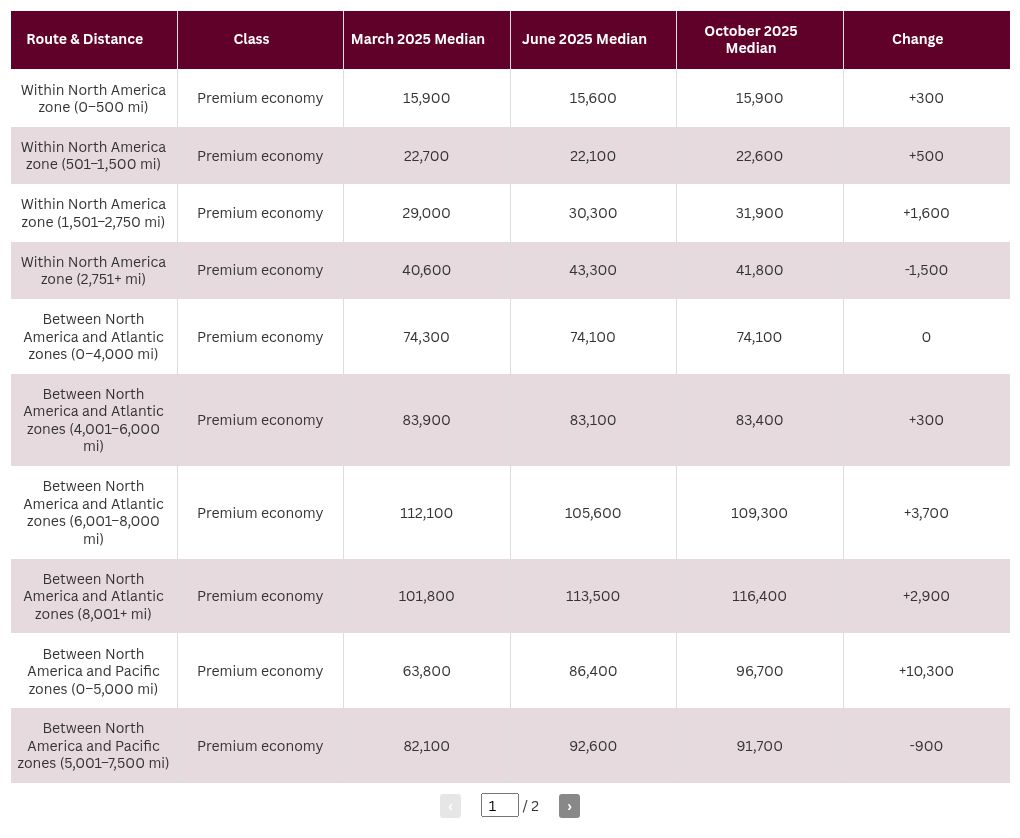
Task: Select Within North America 2,751+ mi route
Action: coord(93,270)
